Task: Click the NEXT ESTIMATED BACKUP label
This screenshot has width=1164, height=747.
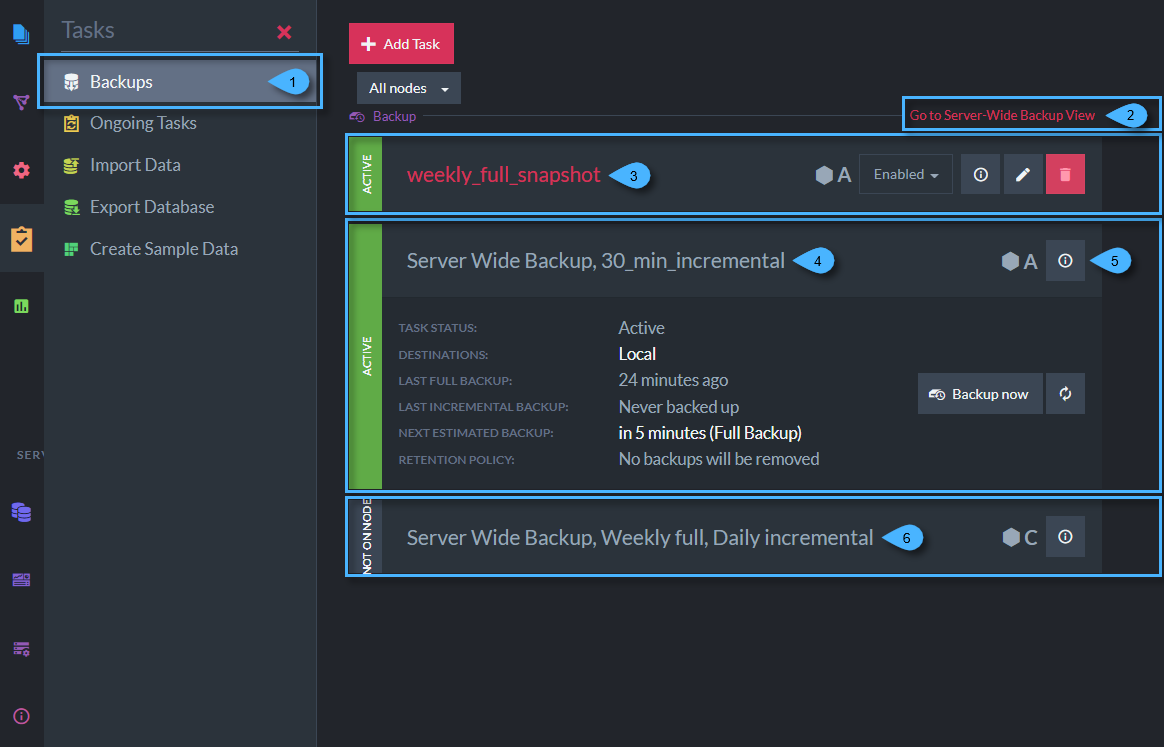Action: [476, 433]
